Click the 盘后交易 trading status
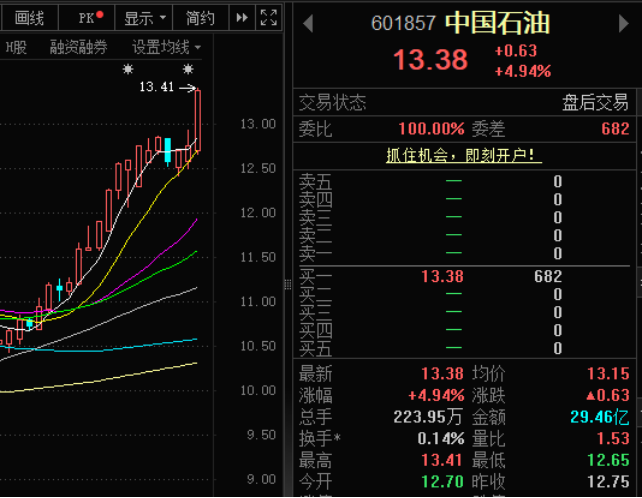The image size is (642, 498). (x=595, y=102)
